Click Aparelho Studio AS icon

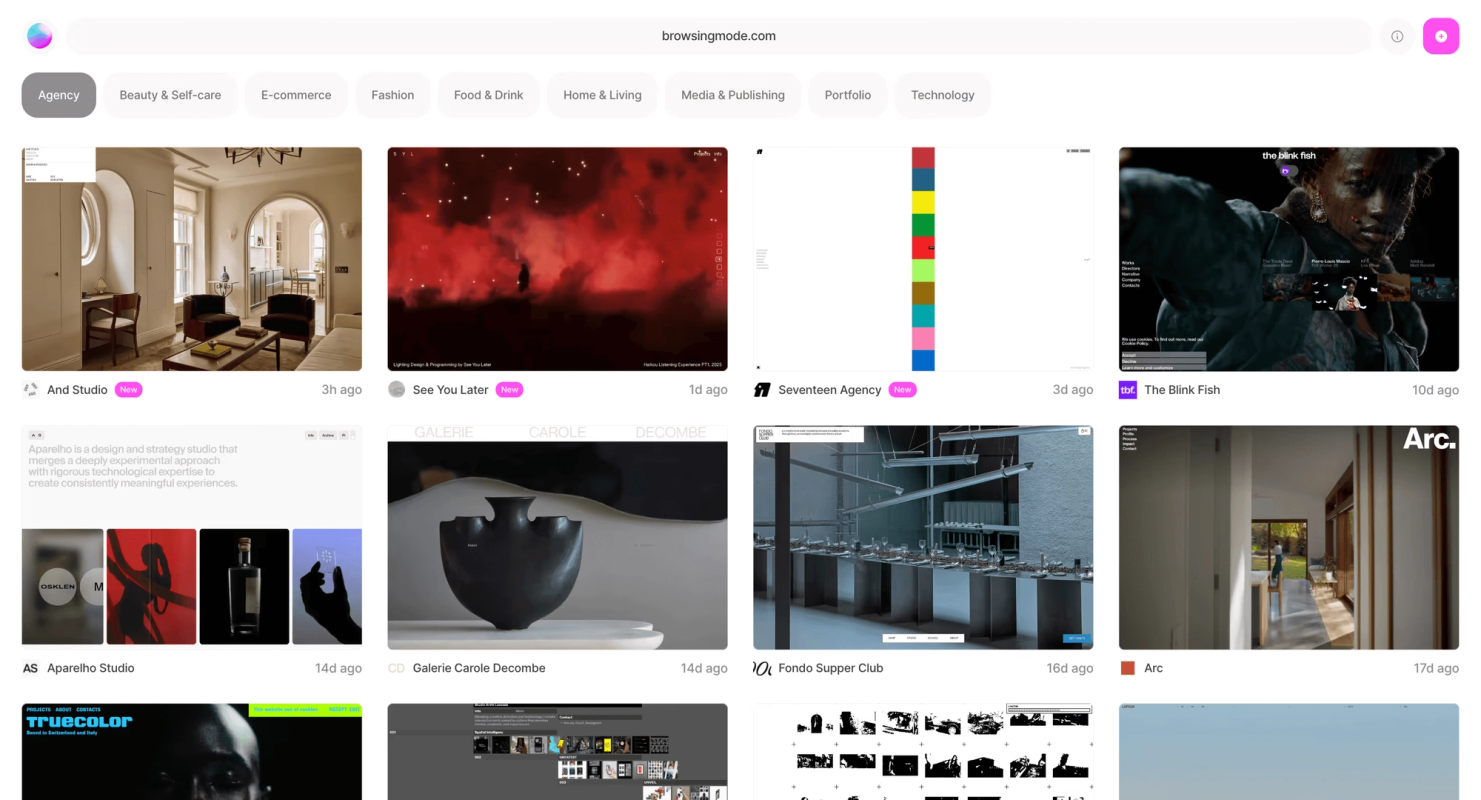point(31,668)
